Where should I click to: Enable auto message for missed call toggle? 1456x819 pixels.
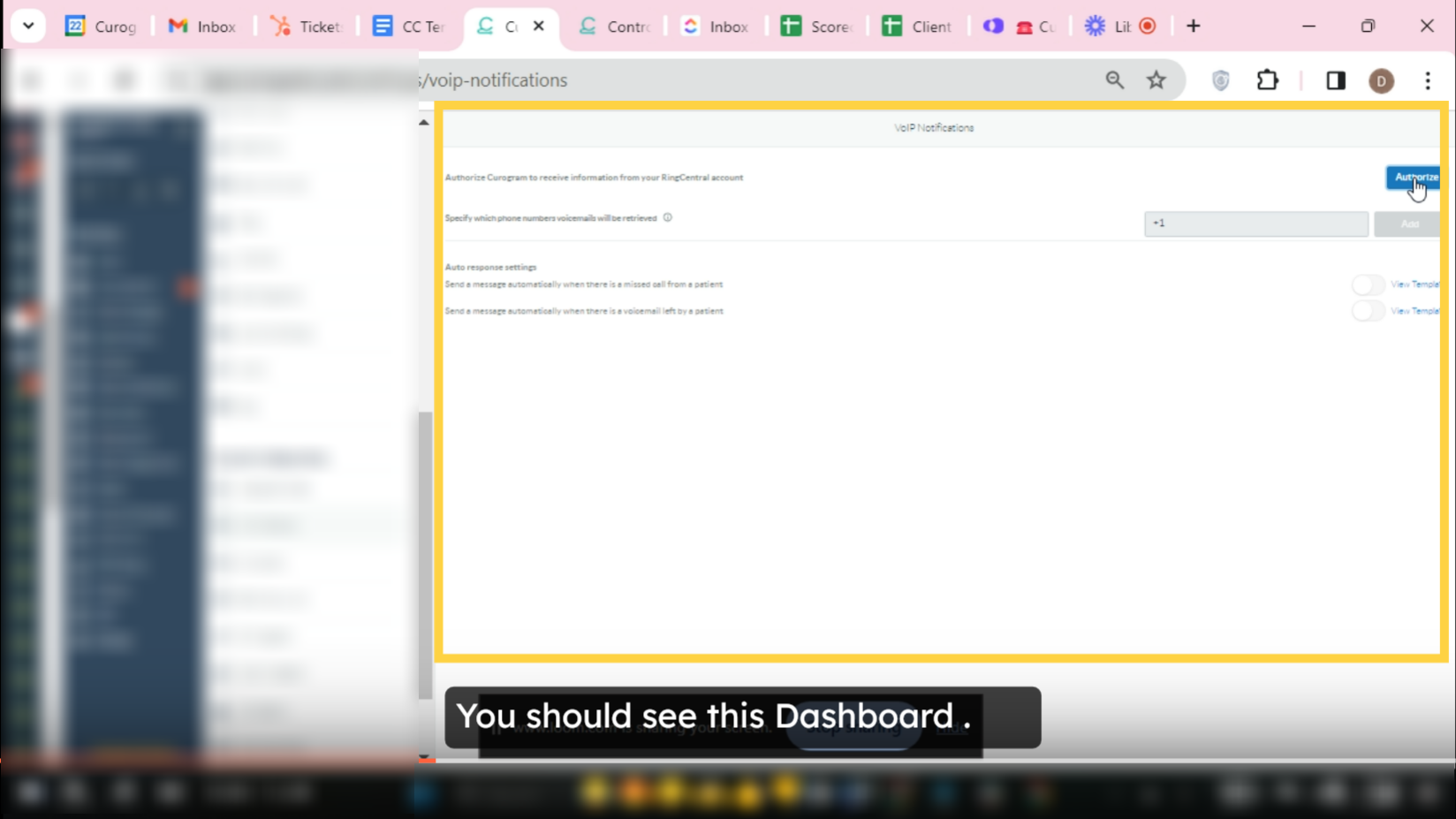point(1368,284)
